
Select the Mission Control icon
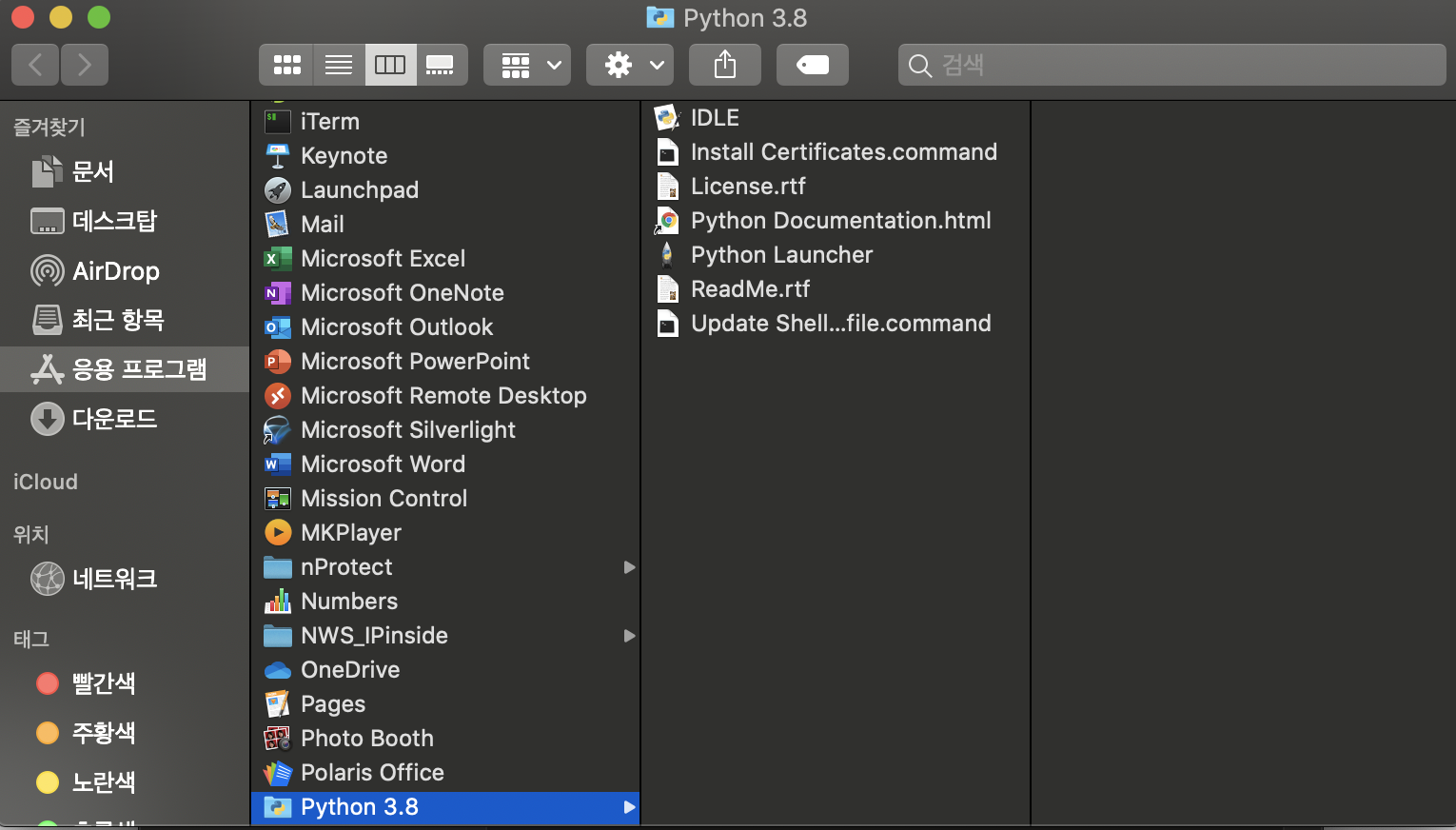277,499
